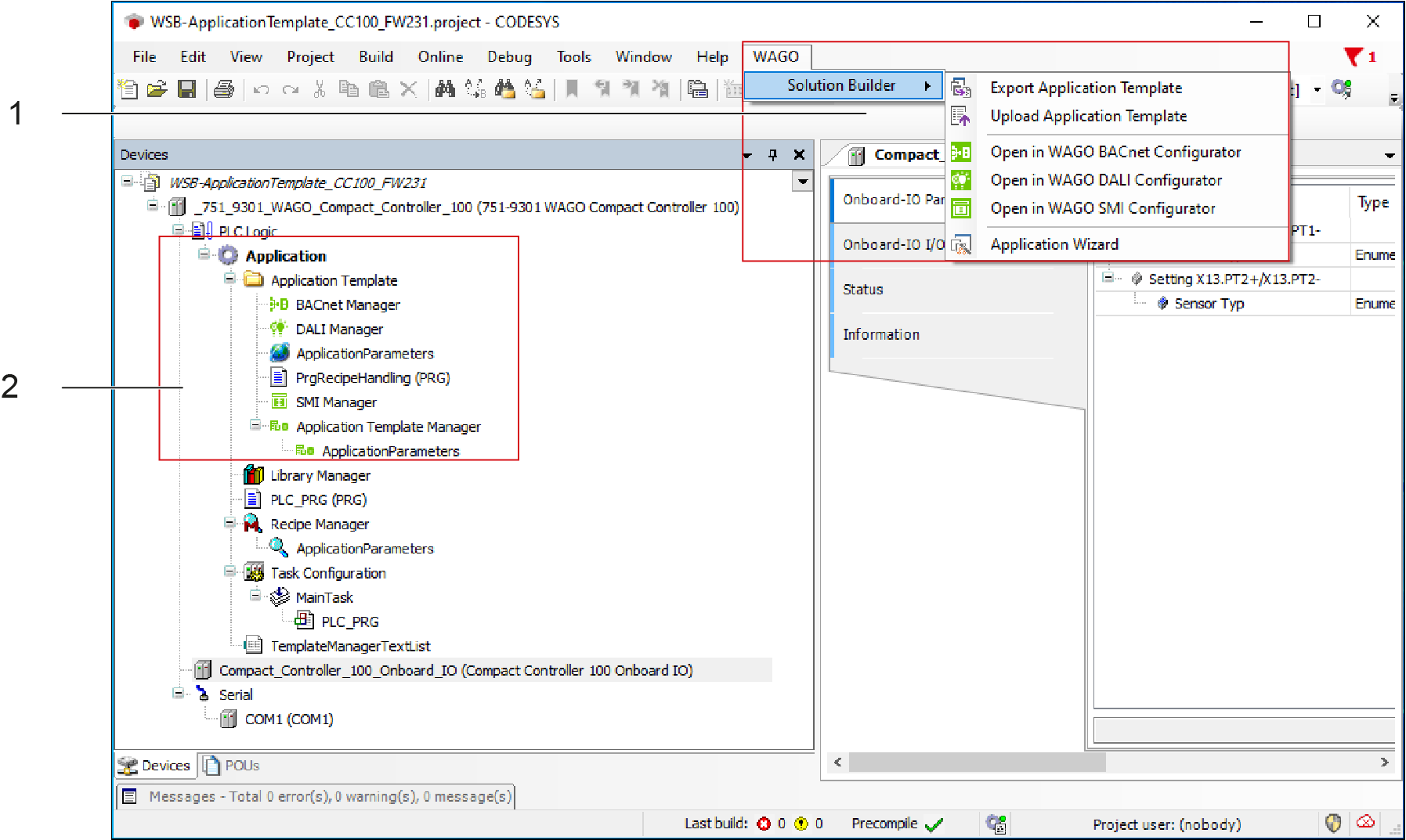Launch the Application Wizard menu entry
The width and height of the screenshot is (1406, 840).
[x=1054, y=244]
